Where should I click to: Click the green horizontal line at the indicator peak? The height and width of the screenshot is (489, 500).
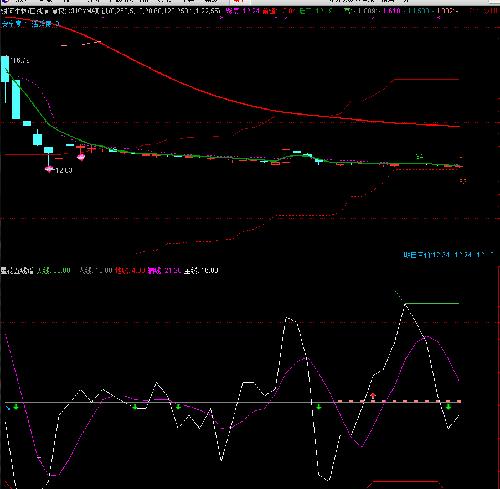pyautogui.click(x=432, y=304)
